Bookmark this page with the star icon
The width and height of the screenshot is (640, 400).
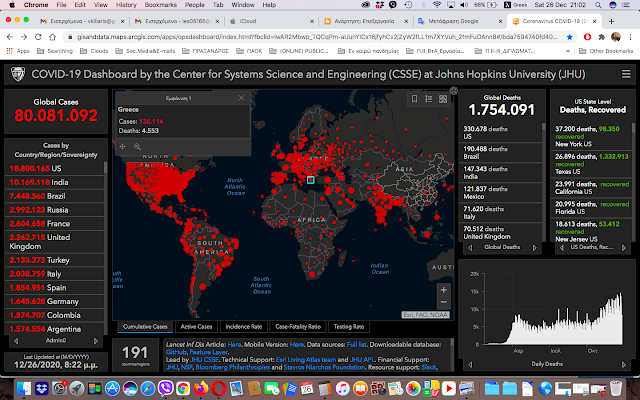pyautogui.click(x=569, y=37)
